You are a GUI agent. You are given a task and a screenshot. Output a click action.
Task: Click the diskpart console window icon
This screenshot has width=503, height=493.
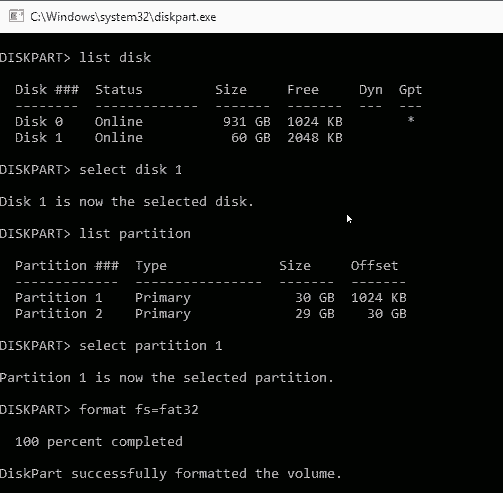point(16,16)
